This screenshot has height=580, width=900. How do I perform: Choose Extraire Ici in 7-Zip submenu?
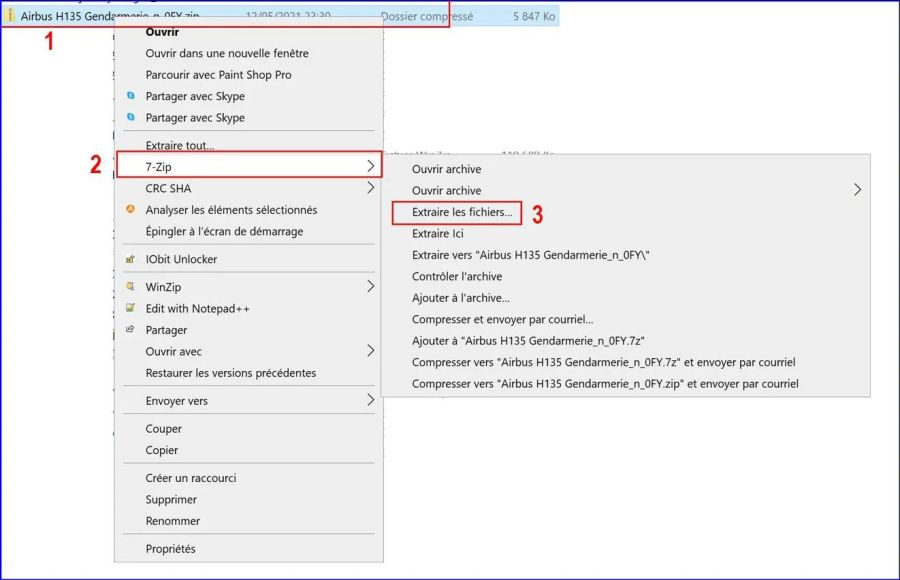437,234
